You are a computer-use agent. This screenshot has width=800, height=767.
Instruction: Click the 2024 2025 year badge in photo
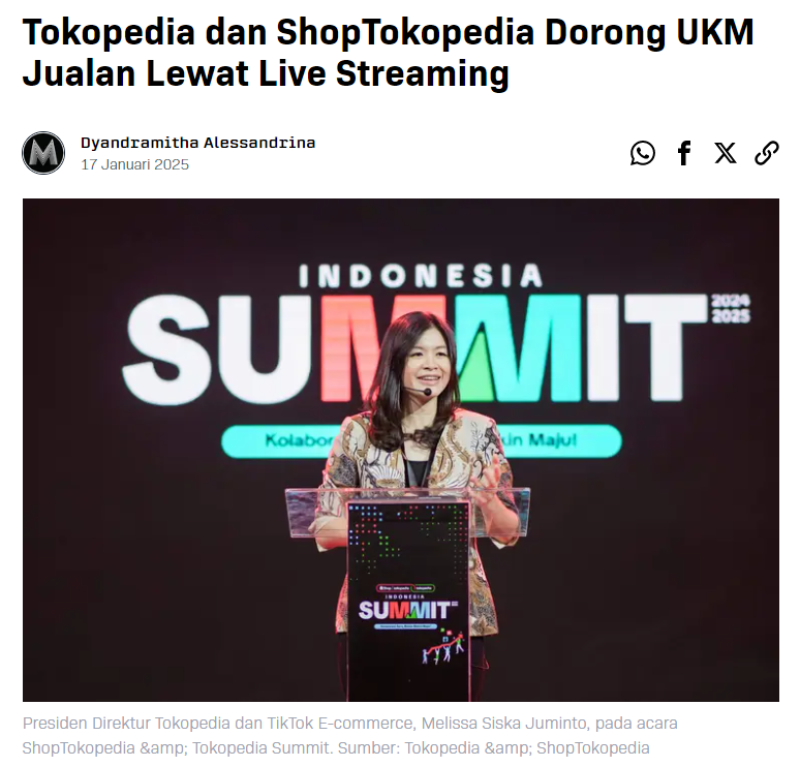click(x=730, y=309)
